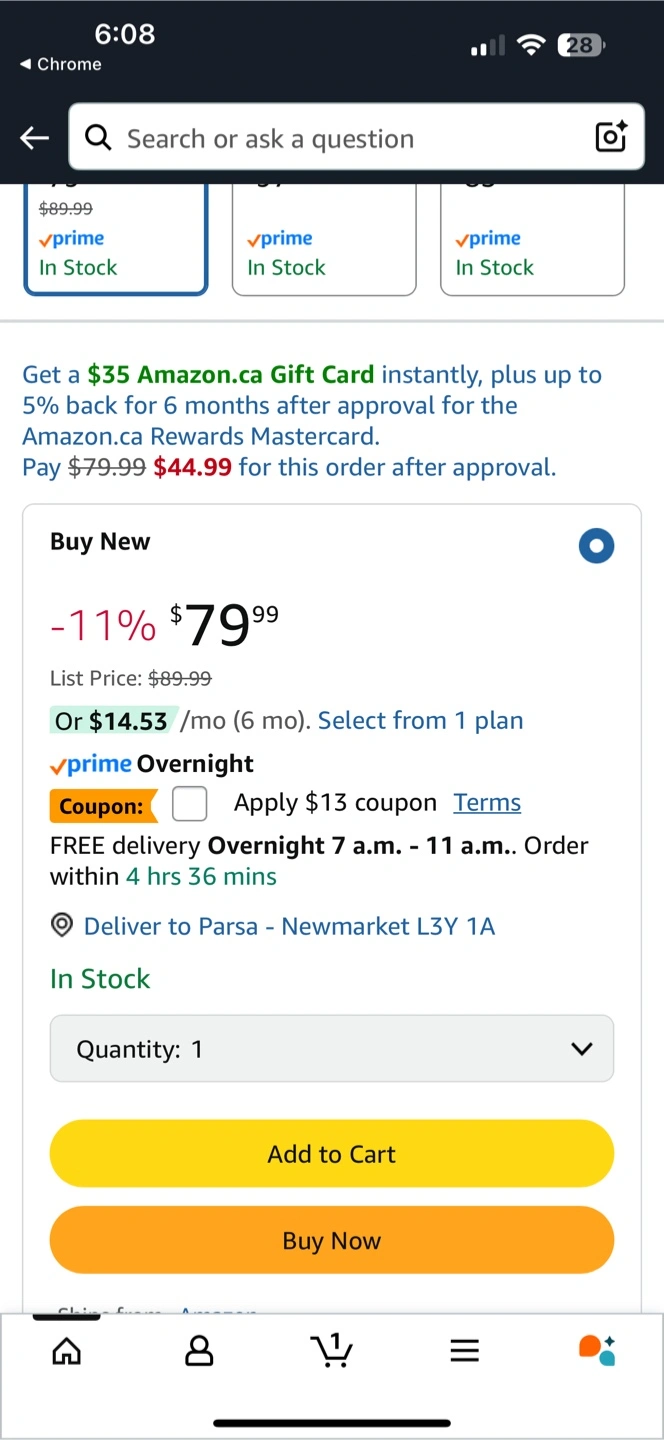Image resolution: width=664 pixels, height=1440 pixels.
Task: Go to Home tab icon
Action: tap(67, 1352)
